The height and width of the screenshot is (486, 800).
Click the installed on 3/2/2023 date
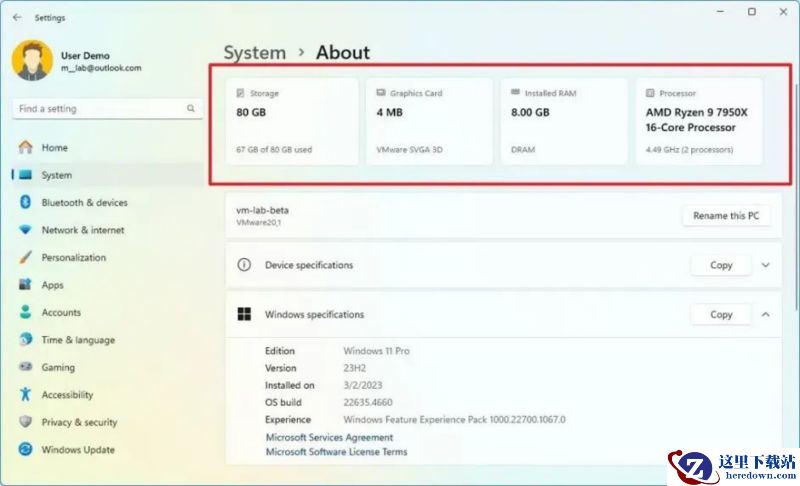click(363, 385)
